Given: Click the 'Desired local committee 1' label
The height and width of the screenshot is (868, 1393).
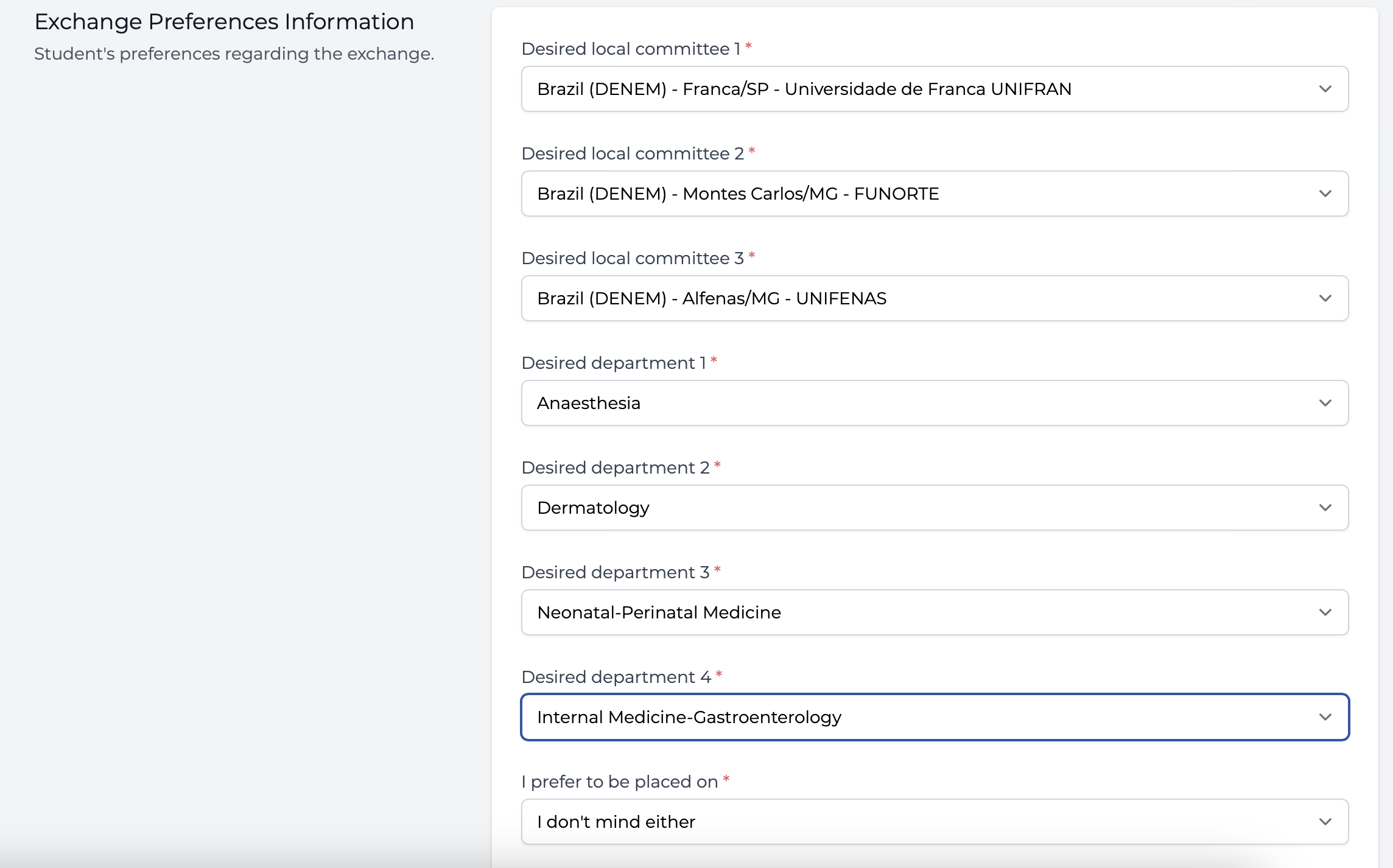Looking at the screenshot, I should tap(631, 49).
